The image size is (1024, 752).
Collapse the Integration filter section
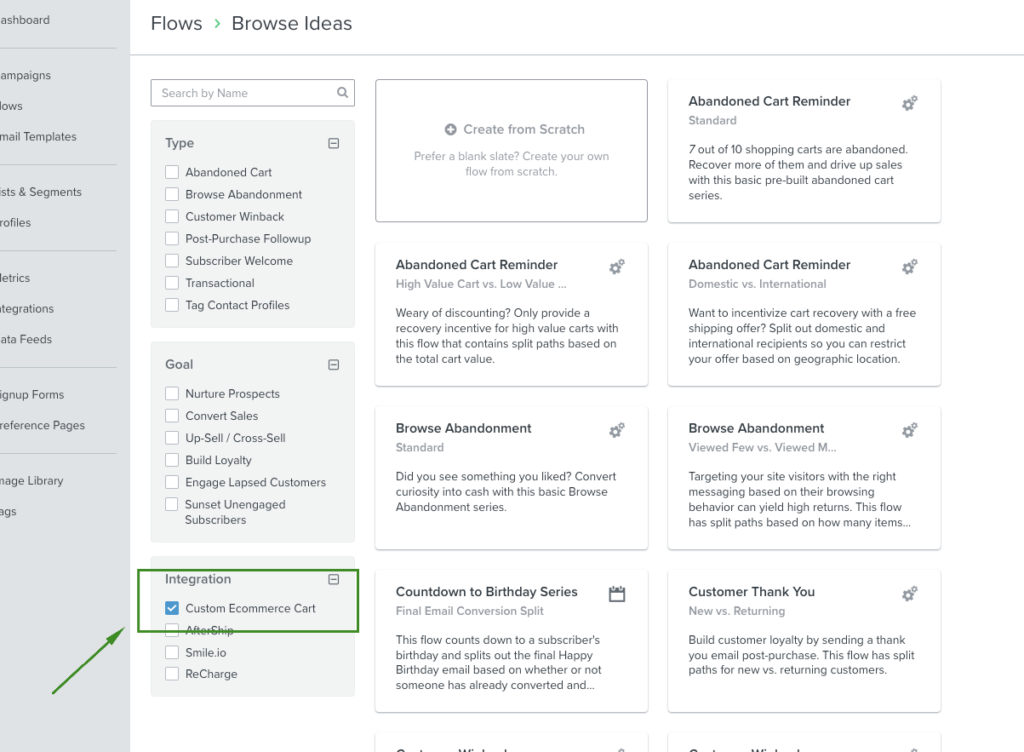[x=333, y=579]
